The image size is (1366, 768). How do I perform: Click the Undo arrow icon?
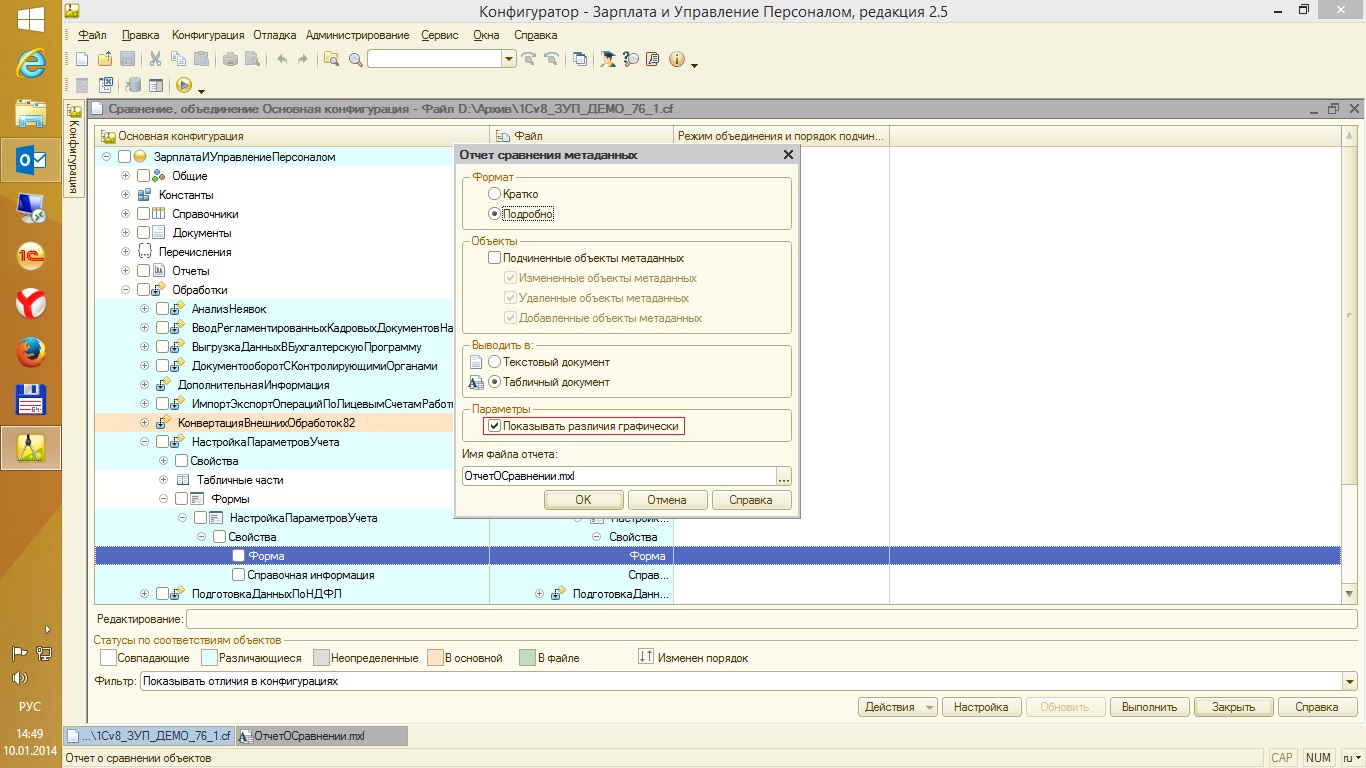pyautogui.click(x=282, y=60)
